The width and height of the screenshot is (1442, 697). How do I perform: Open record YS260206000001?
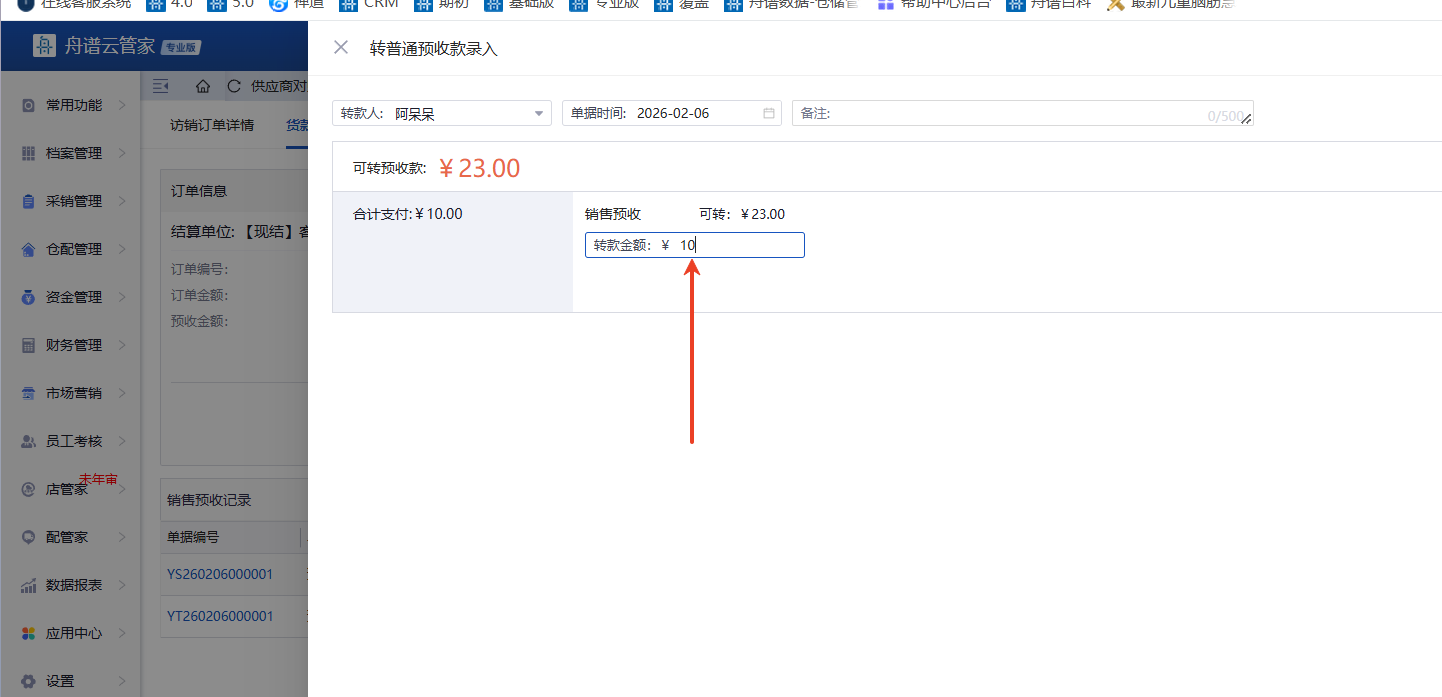pyautogui.click(x=220, y=574)
